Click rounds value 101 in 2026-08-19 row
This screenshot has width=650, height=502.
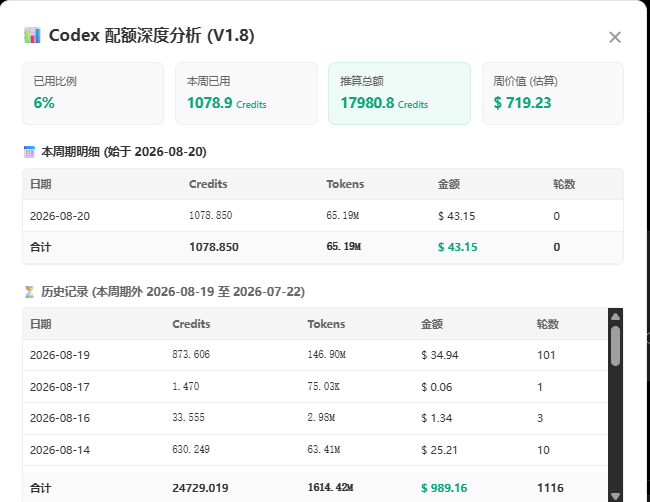point(546,355)
